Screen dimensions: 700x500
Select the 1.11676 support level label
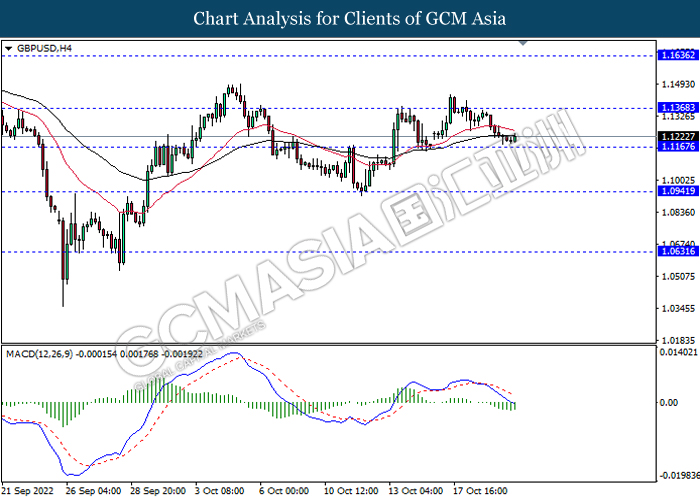point(678,146)
